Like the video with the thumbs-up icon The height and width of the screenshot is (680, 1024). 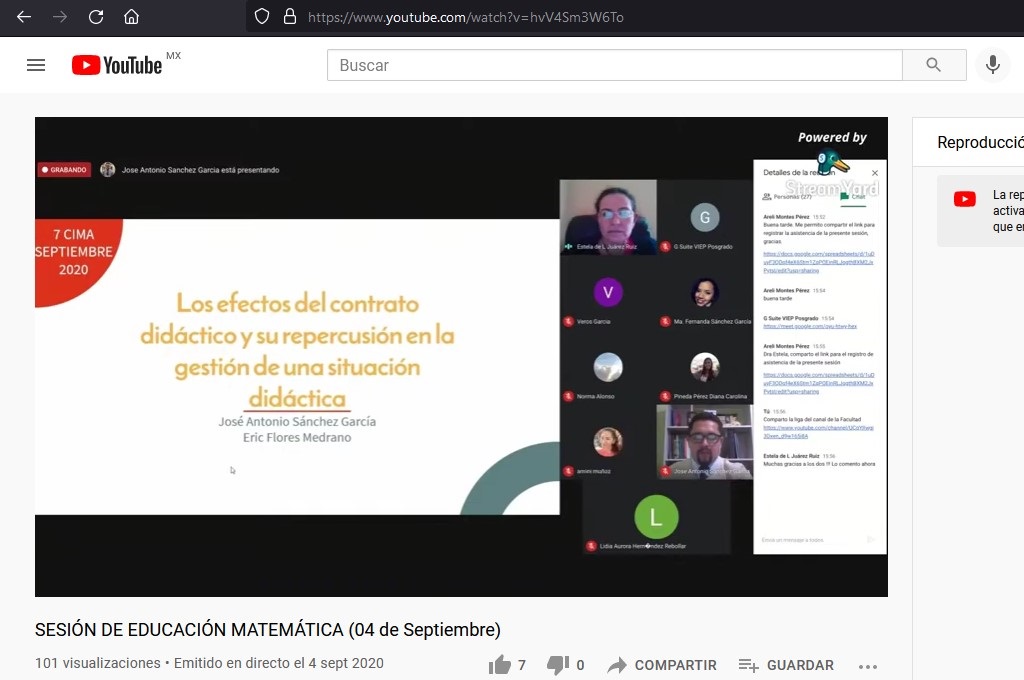coord(500,665)
